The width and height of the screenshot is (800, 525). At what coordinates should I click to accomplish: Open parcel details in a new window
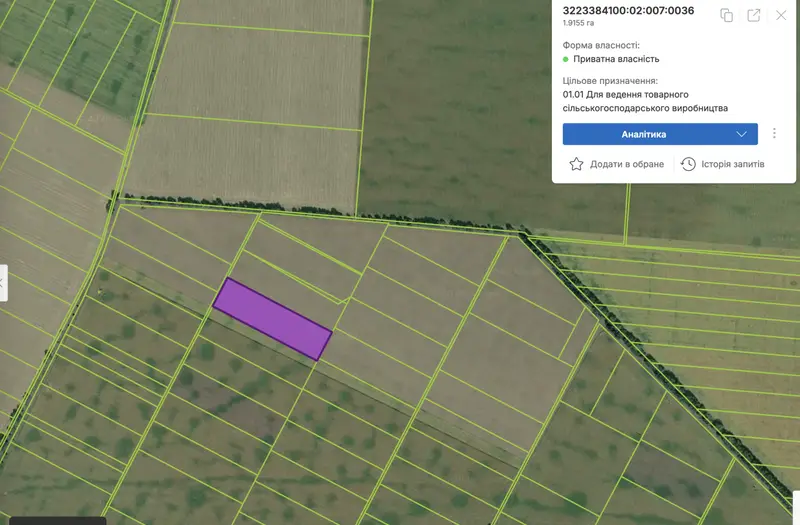[754, 15]
